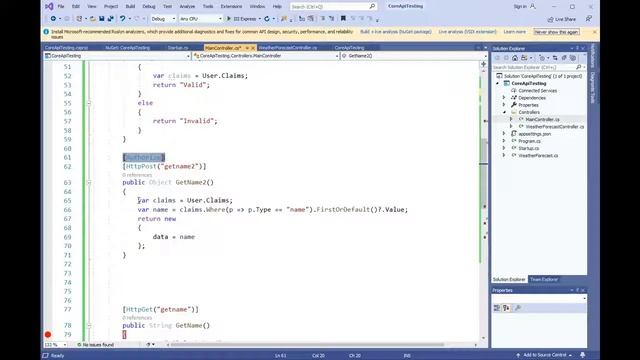The image size is (640, 360).
Task: Select Connected Services in Solution Explorer
Action: (538, 91)
